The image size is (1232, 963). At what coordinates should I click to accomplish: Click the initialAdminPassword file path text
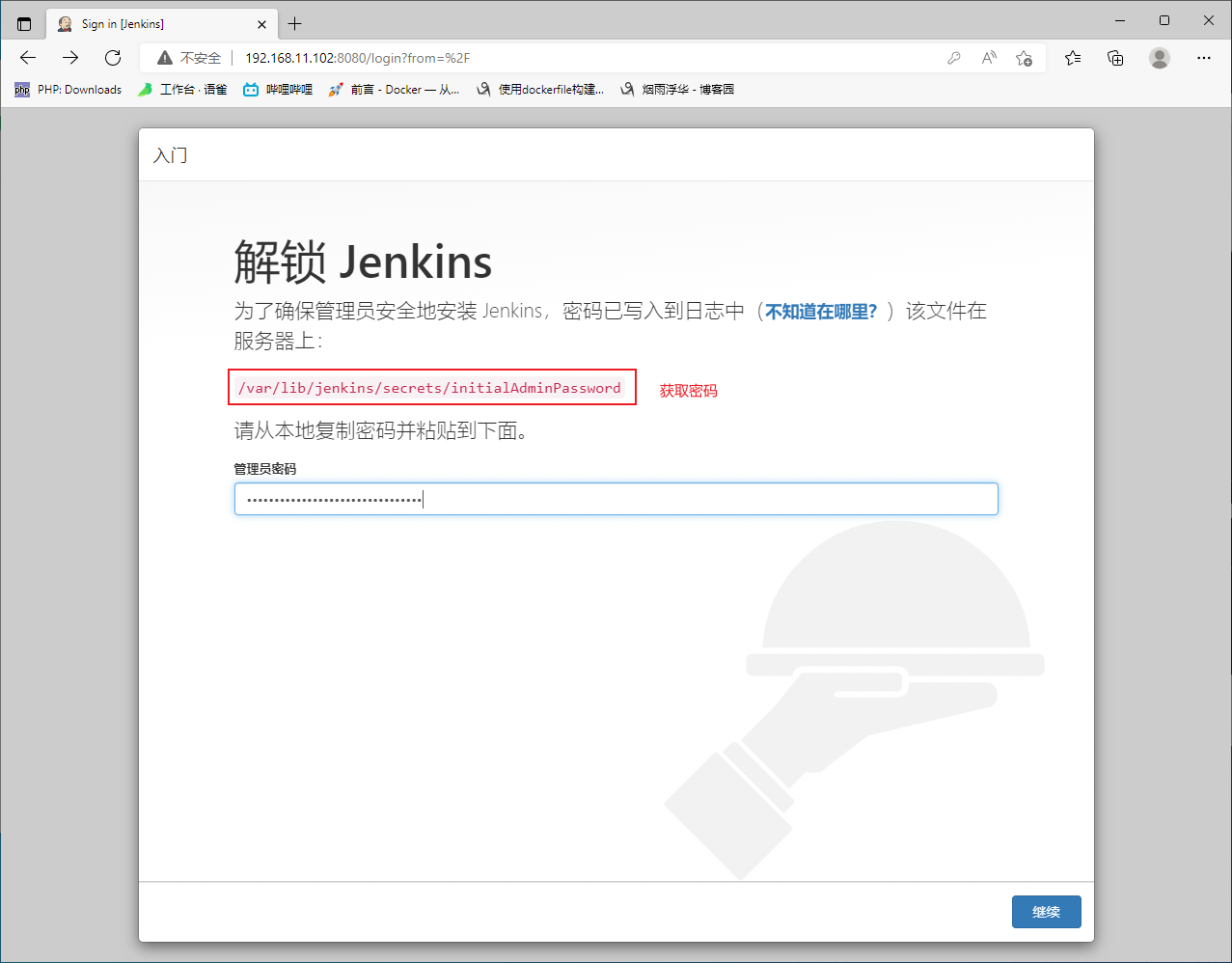pos(429,388)
